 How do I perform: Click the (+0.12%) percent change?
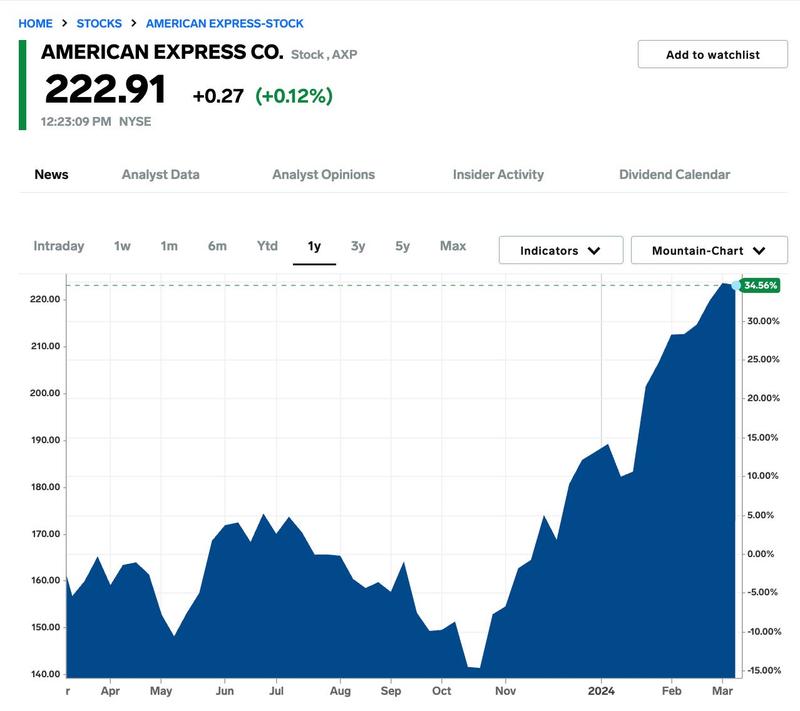[x=294, y=96]
